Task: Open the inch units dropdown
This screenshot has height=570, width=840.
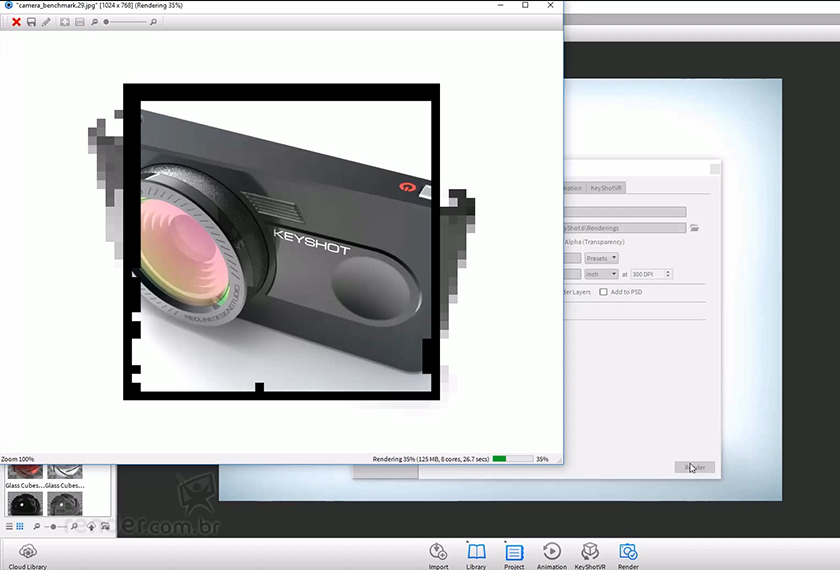Action: point(602,274)
